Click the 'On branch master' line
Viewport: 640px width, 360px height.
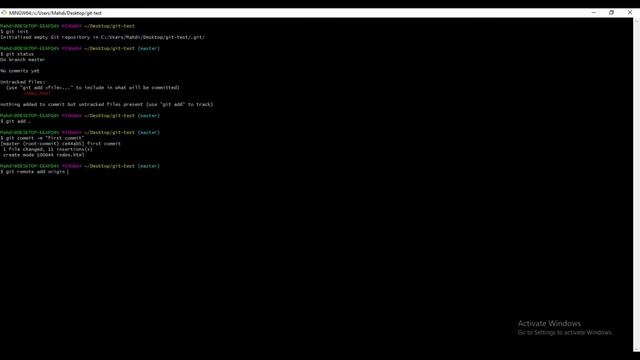[x=22, y=60]
